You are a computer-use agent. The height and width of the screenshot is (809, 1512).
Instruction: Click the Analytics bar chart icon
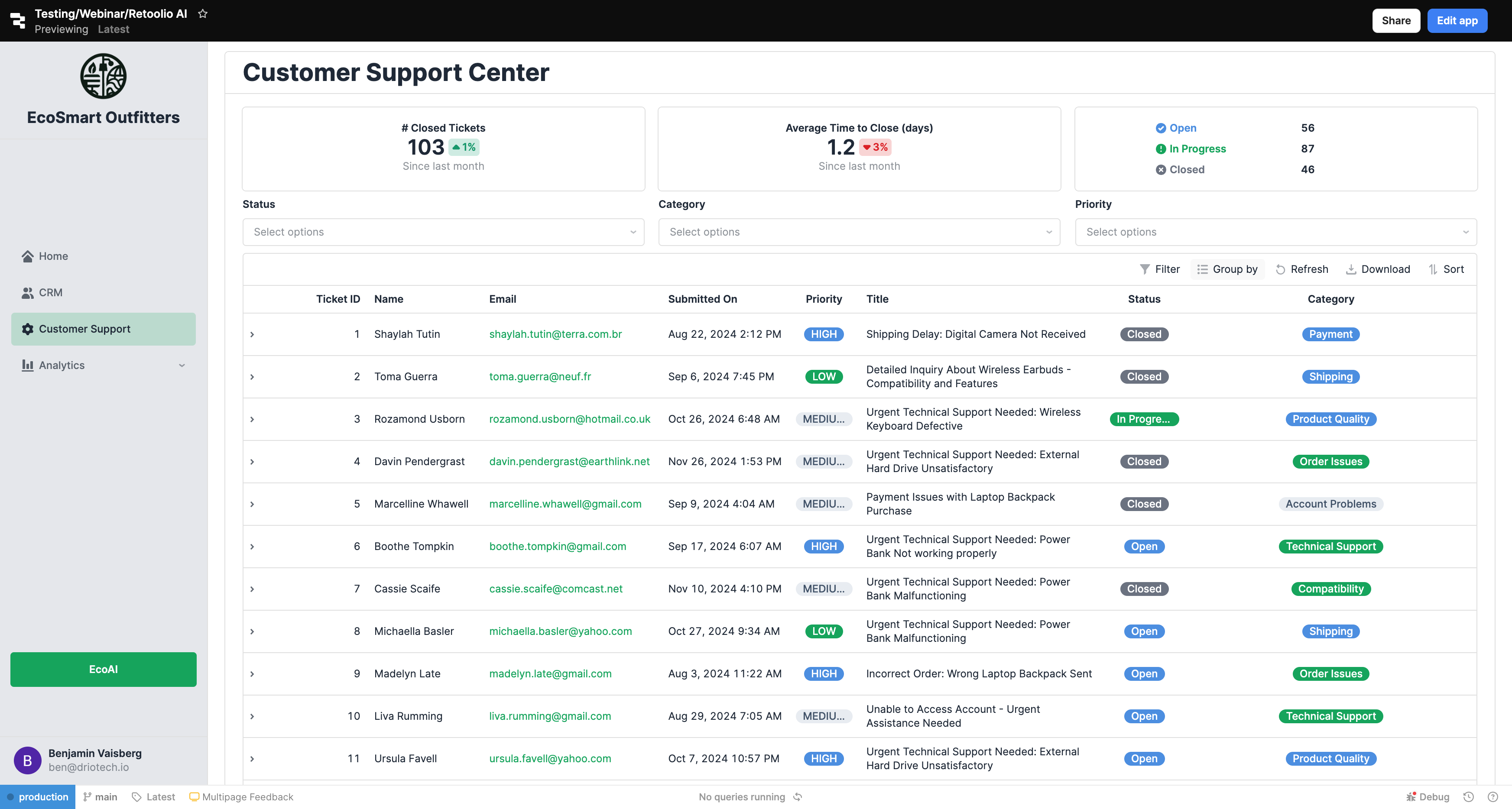coord(28,366)
